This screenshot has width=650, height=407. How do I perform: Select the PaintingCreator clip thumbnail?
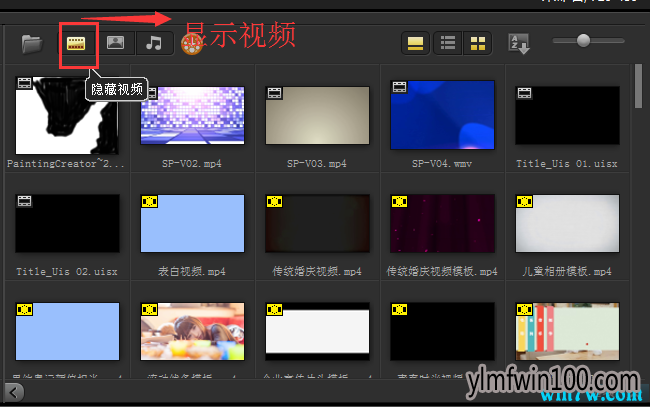click(x=67, y=115)
